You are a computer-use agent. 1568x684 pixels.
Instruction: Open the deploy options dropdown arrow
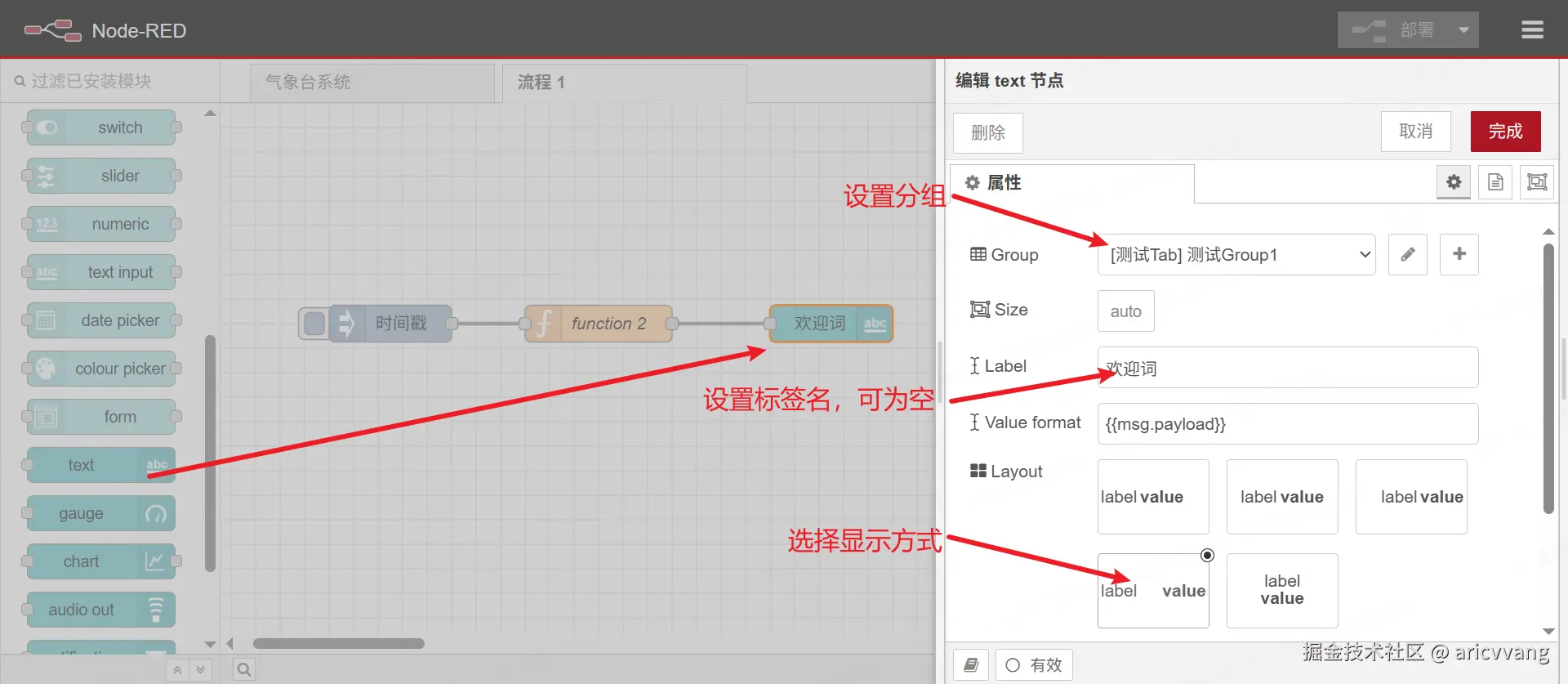pos(1463,30)
